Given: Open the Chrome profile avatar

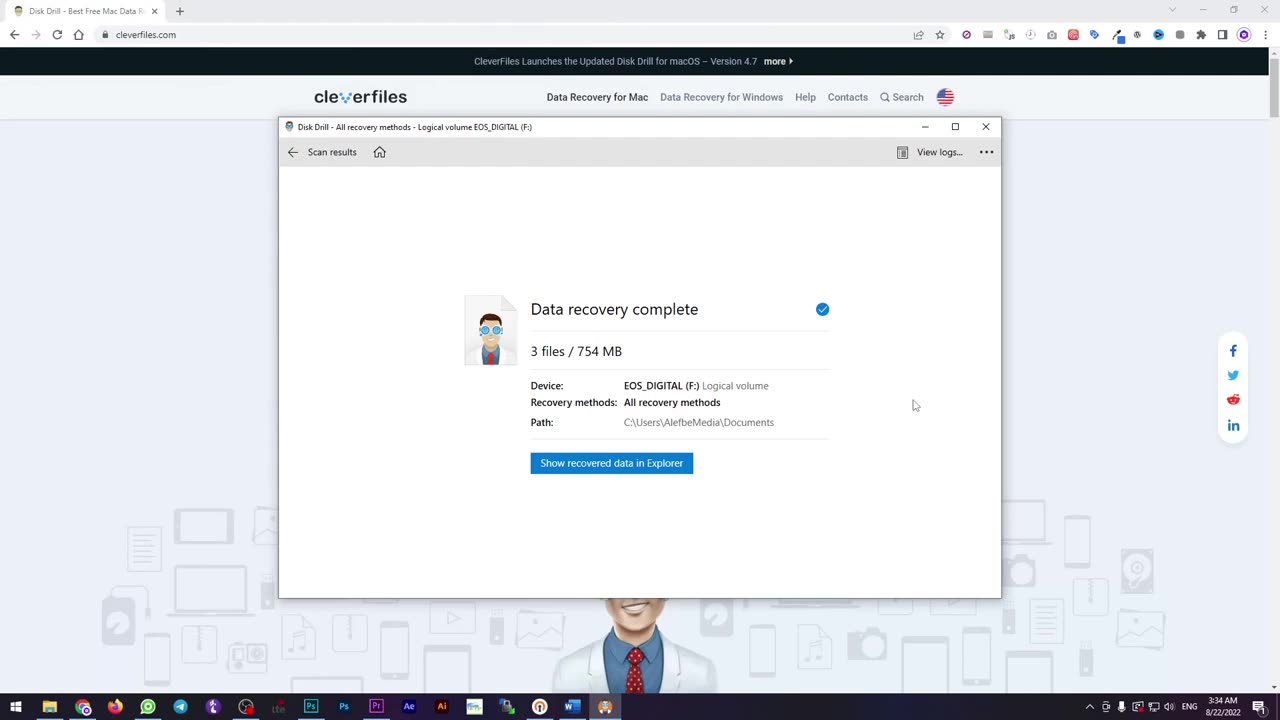Looking at the screenshot, I should click(1244, 35).
